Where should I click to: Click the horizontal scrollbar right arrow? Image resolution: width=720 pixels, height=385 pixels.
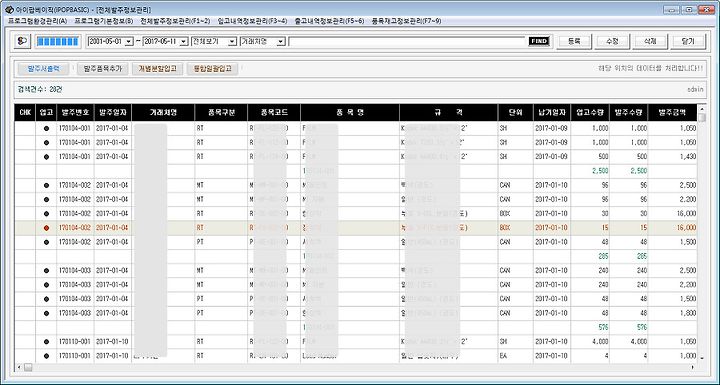point(693,368)
